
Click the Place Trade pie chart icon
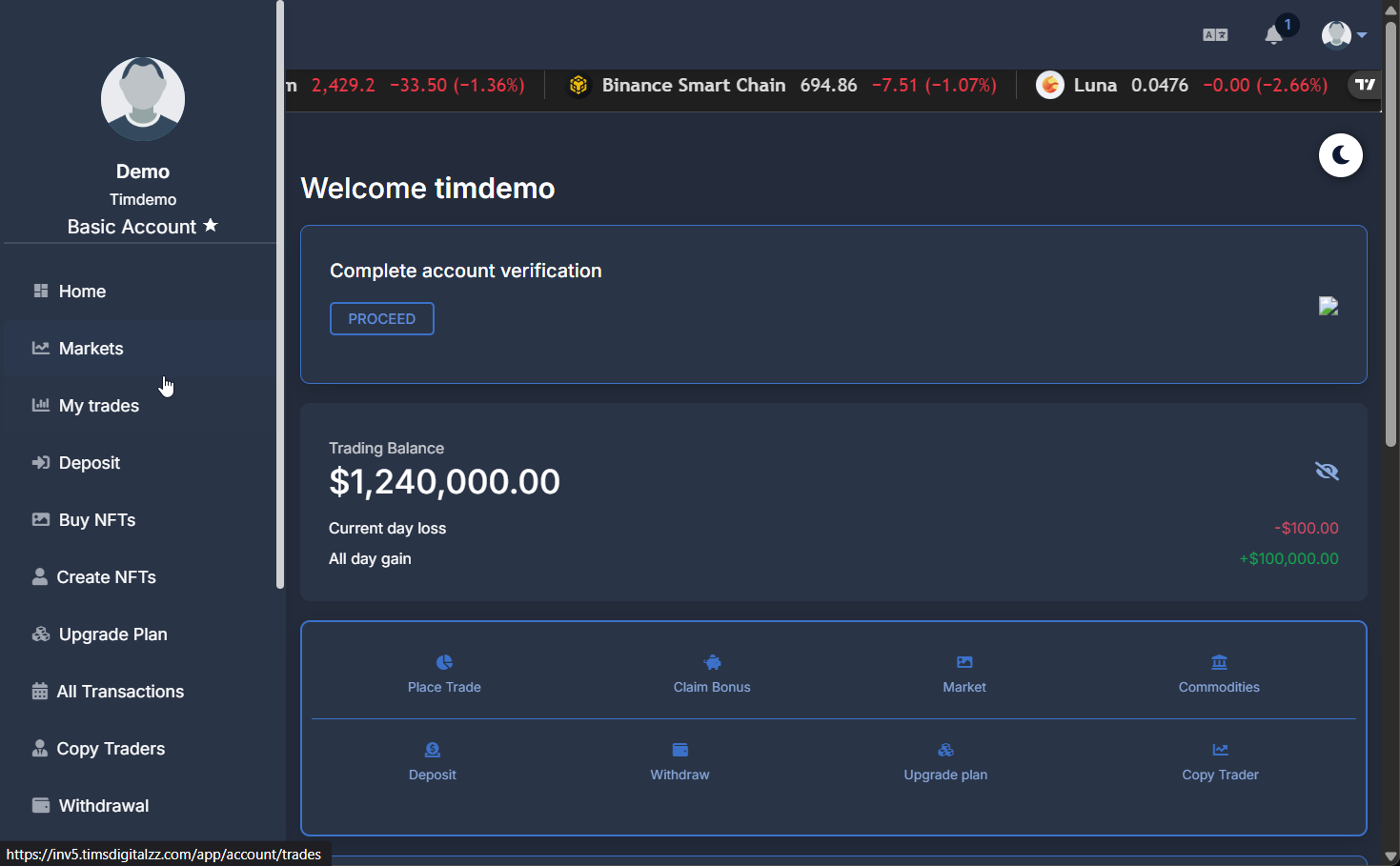444,662
